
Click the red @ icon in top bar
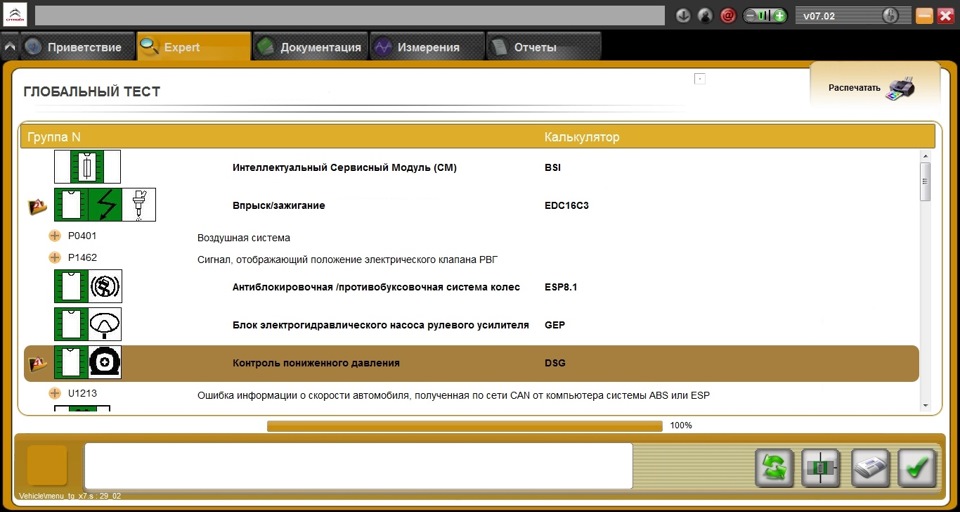727,16
